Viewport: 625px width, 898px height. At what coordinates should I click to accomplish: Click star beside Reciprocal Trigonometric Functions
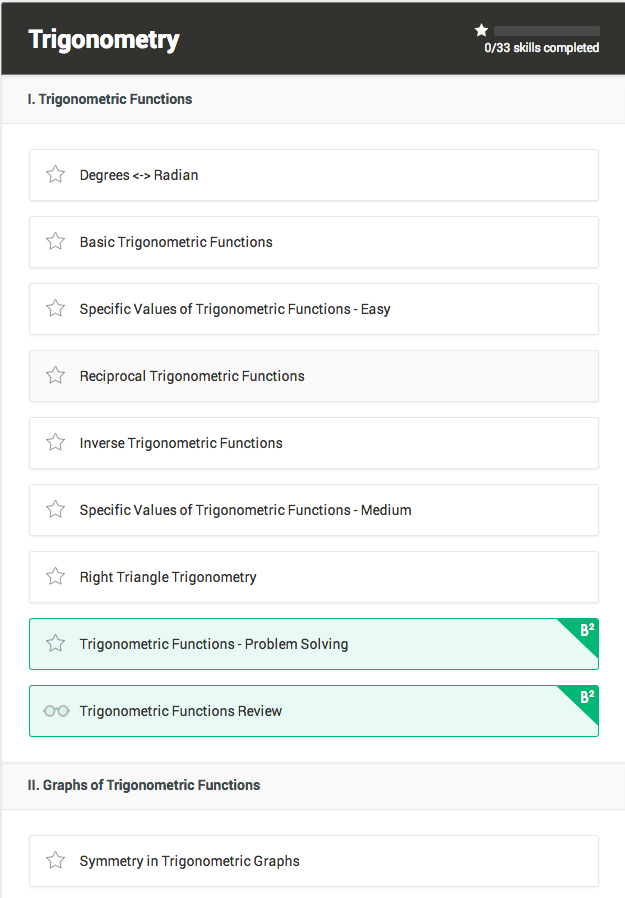(x=56, y=375)
